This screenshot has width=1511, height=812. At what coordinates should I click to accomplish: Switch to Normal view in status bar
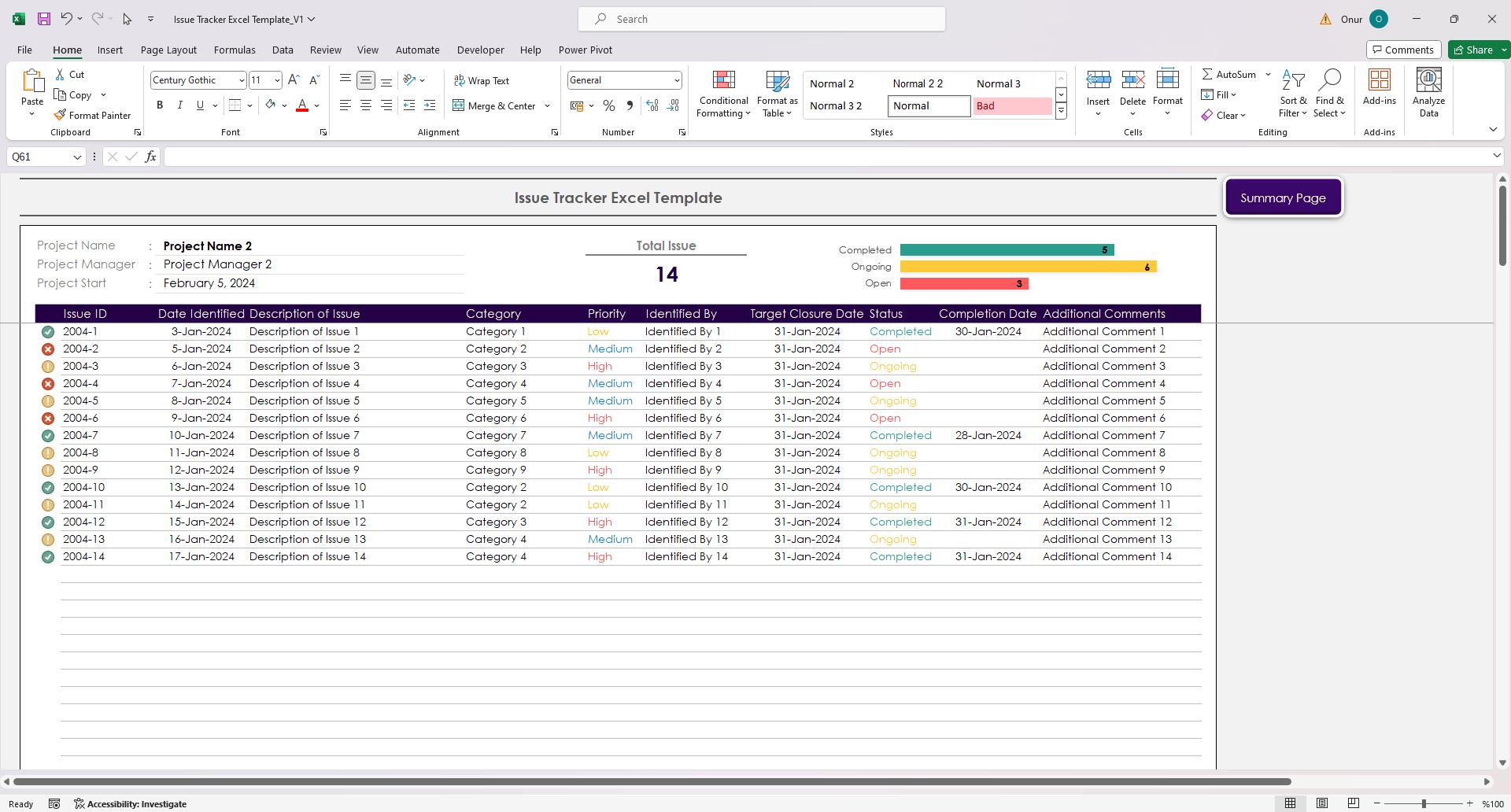tap(1290, 803)
